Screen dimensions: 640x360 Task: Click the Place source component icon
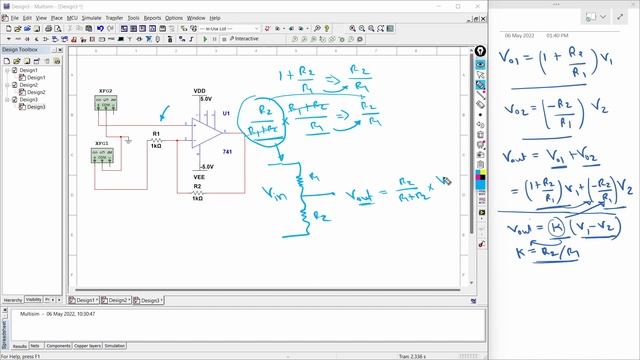pos(9,39)
